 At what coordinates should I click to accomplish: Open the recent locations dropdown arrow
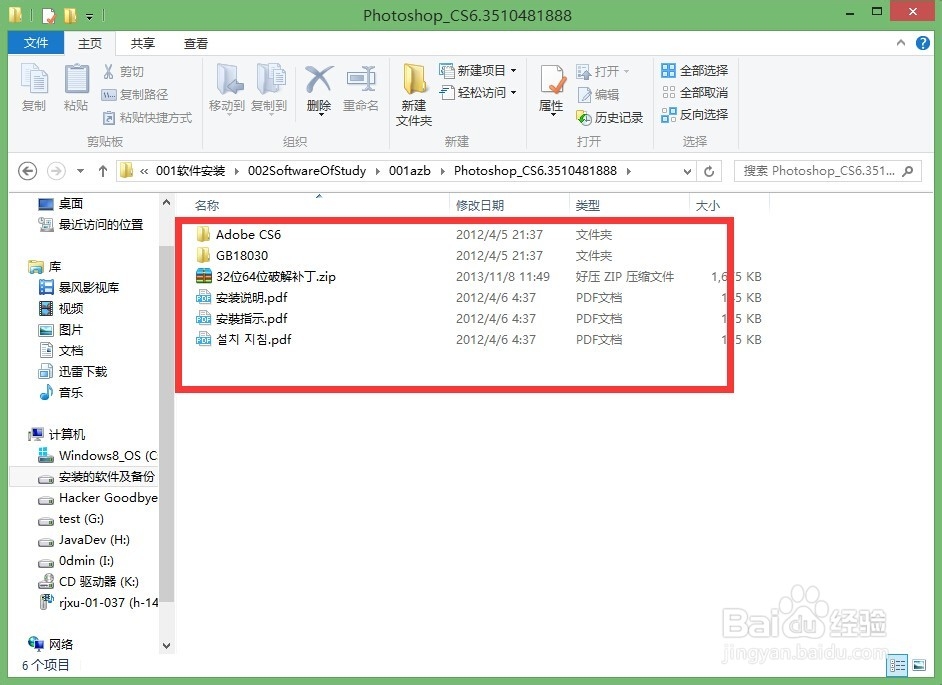pos(81,171)
